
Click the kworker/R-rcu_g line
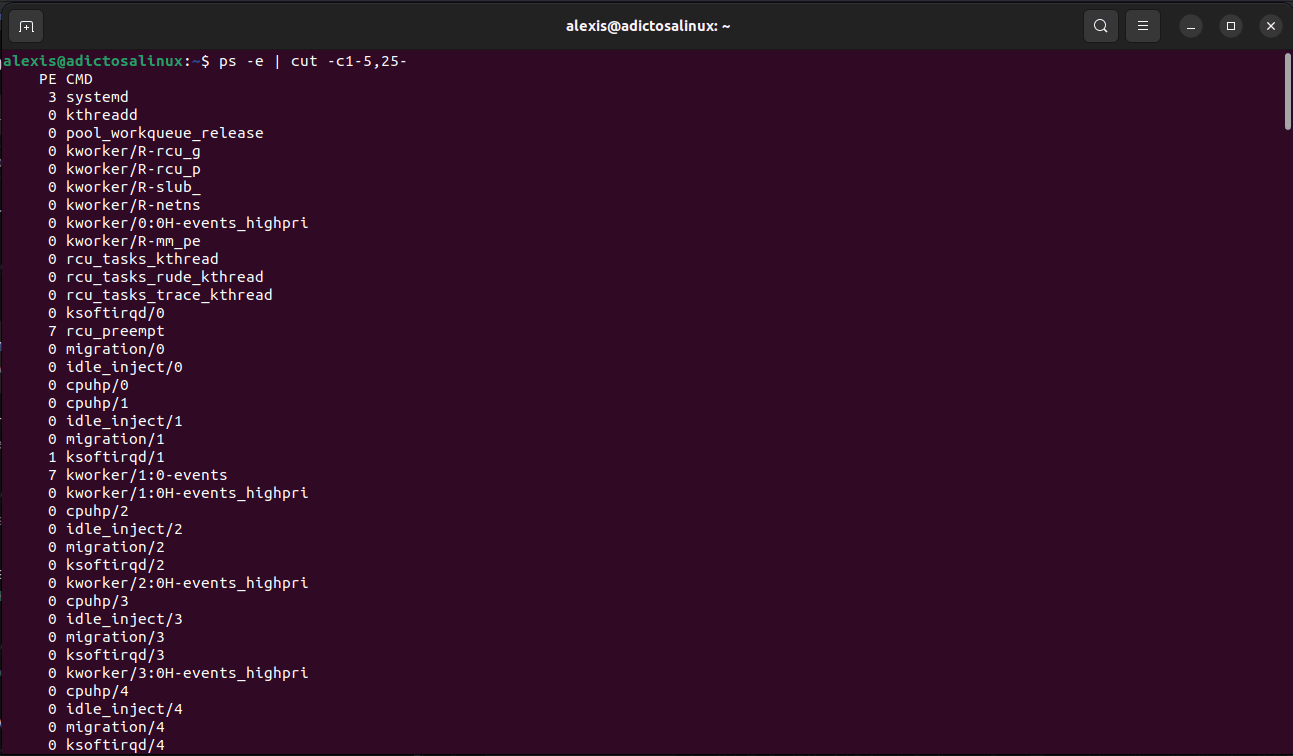pos(124,151)
